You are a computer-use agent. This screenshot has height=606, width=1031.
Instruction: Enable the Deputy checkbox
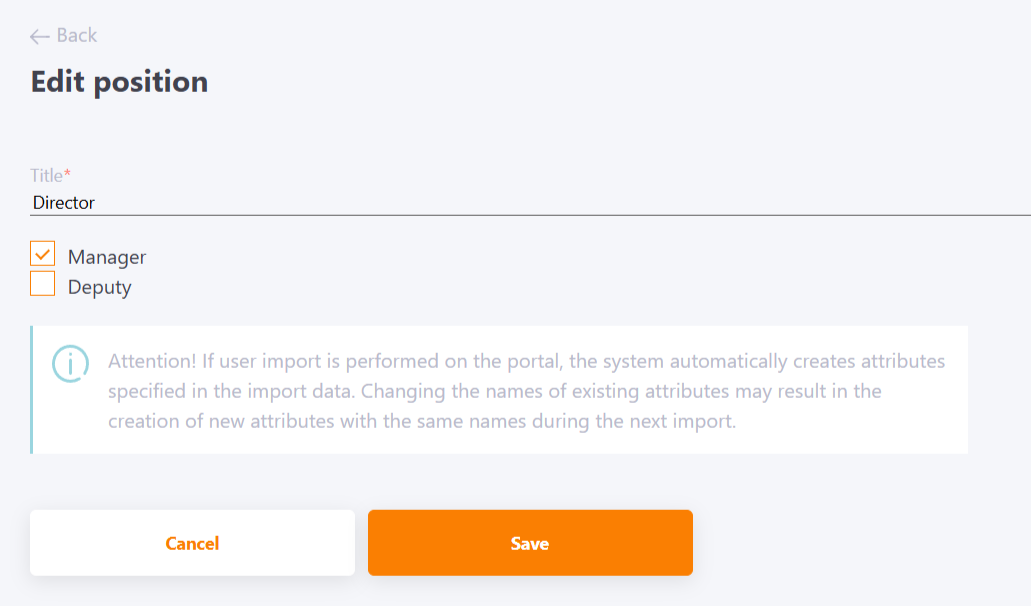(x=42, y=284)
